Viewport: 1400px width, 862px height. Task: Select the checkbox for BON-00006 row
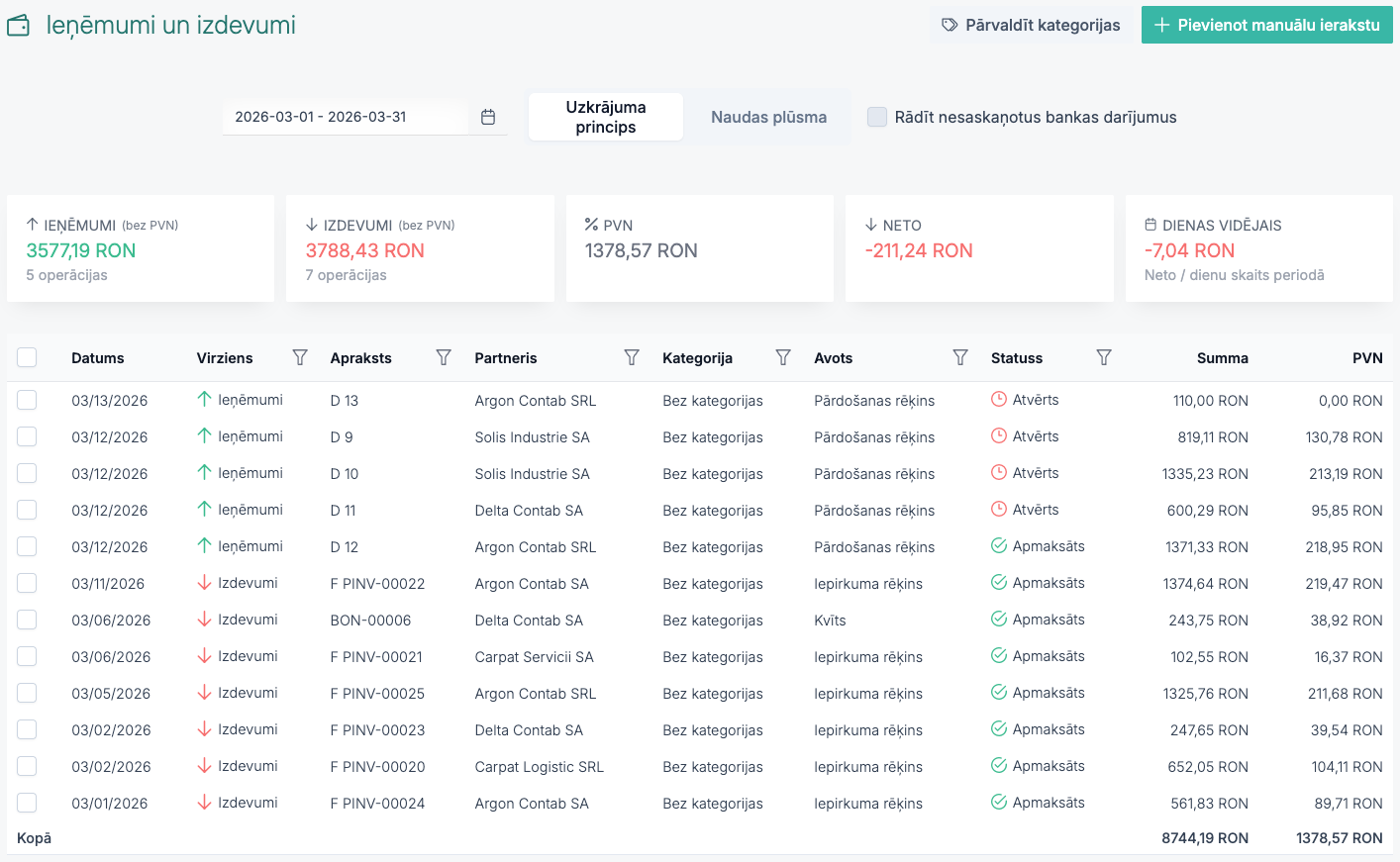click(x=27, y=620)
